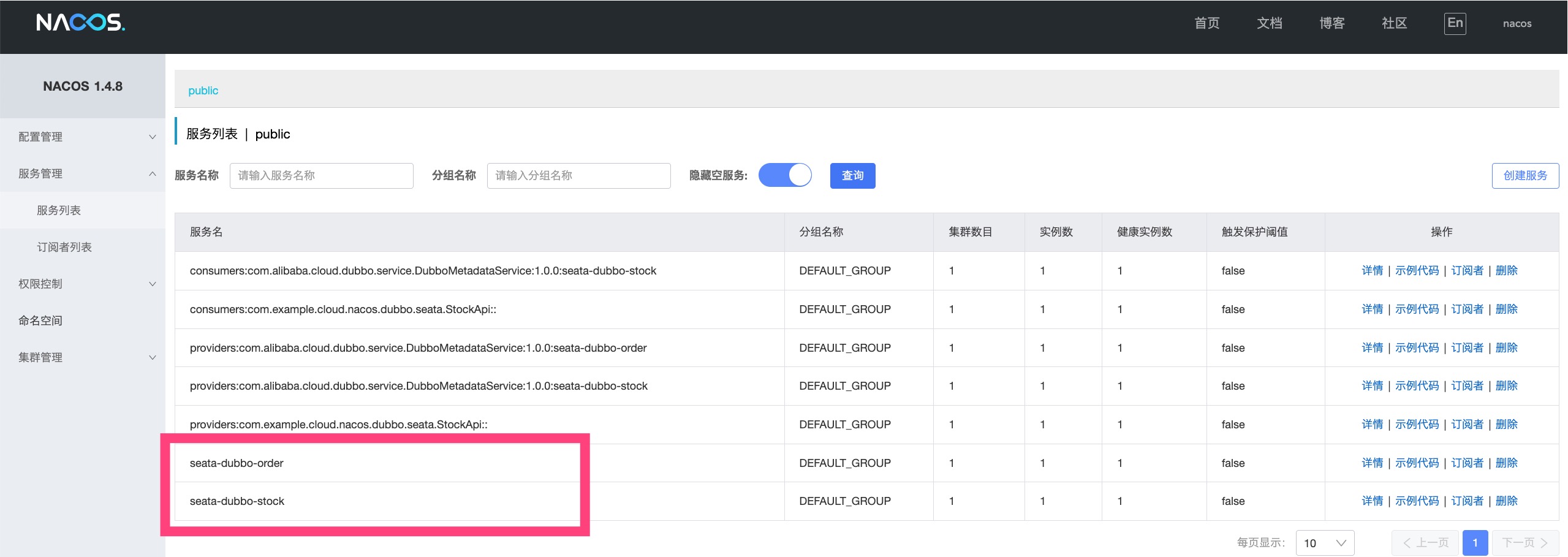Switch language with the En button
Viewport: 1568px width, 557px height.
click(x=1455, y=23)
